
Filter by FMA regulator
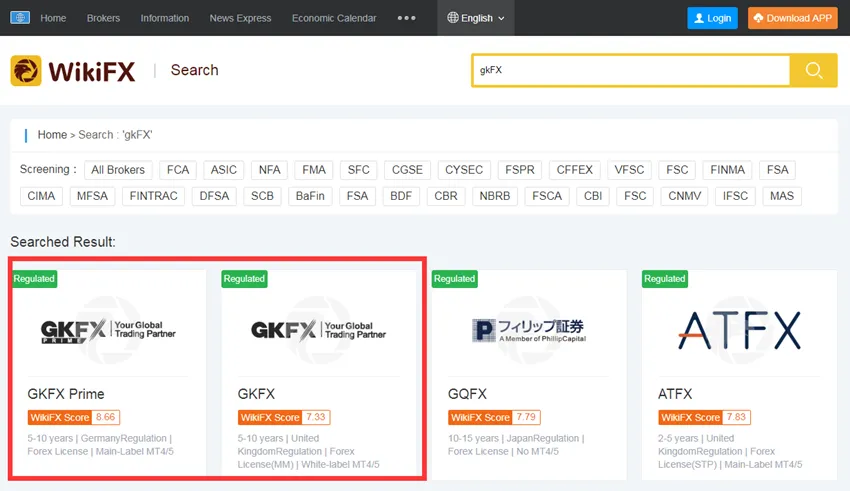(x=314, y=170)
